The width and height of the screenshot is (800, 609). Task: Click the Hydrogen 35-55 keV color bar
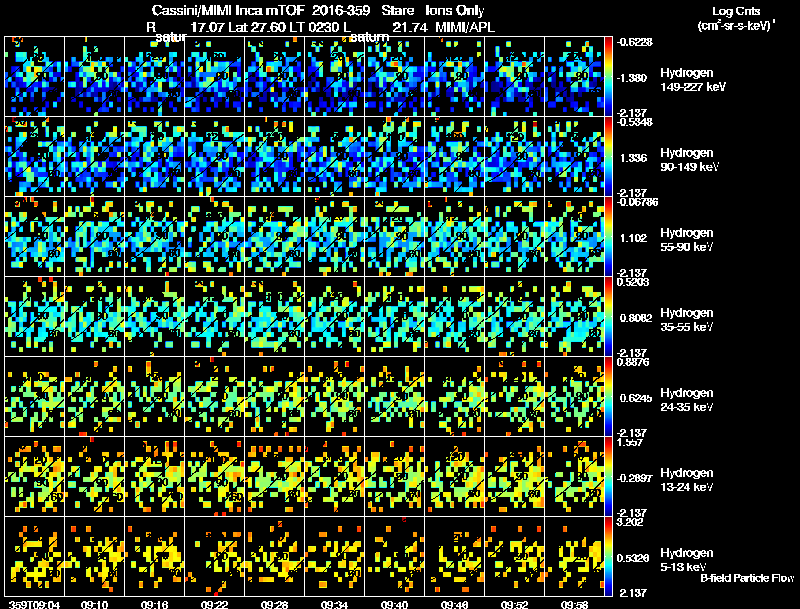point(608,317)
